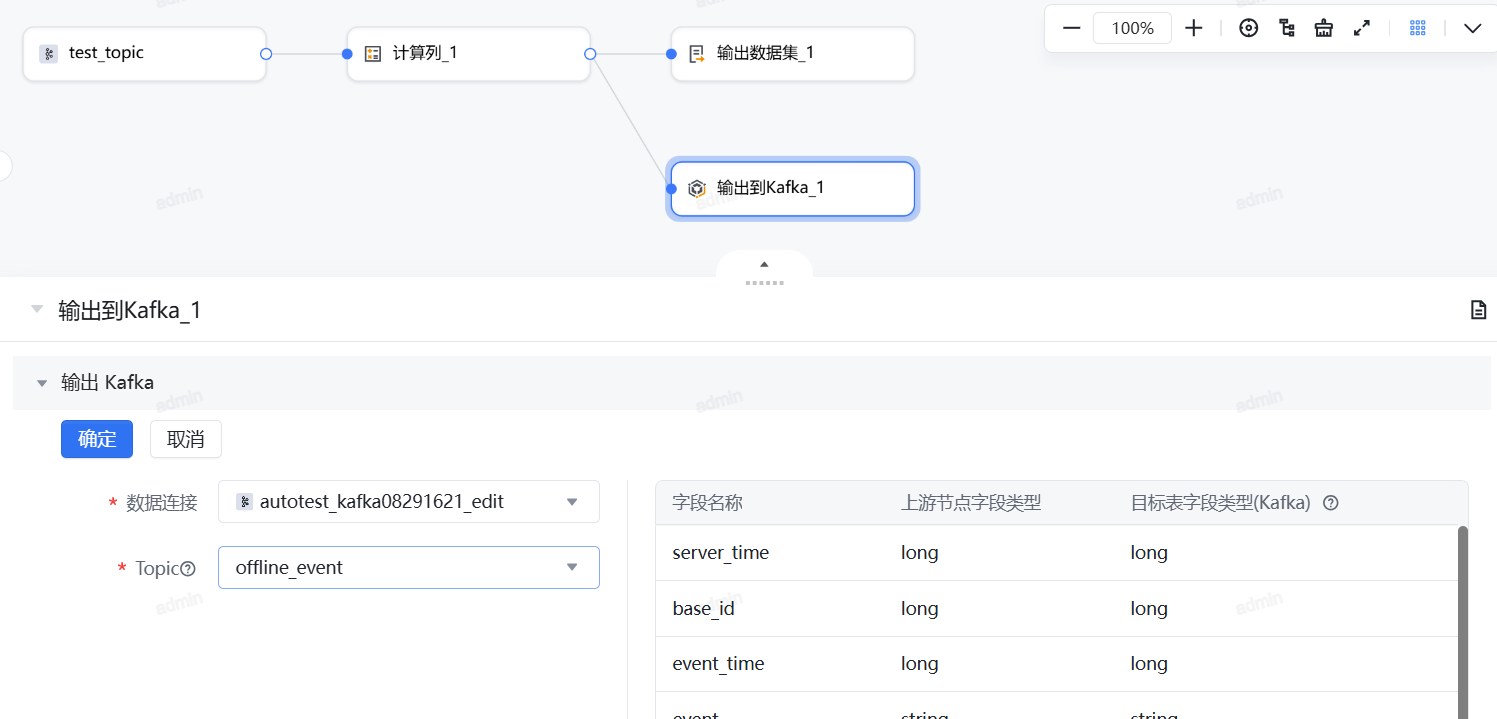Viewport: 1497px width, 719px height.
Task: Click the zoom in plus icon
Action: point(1193,28)
